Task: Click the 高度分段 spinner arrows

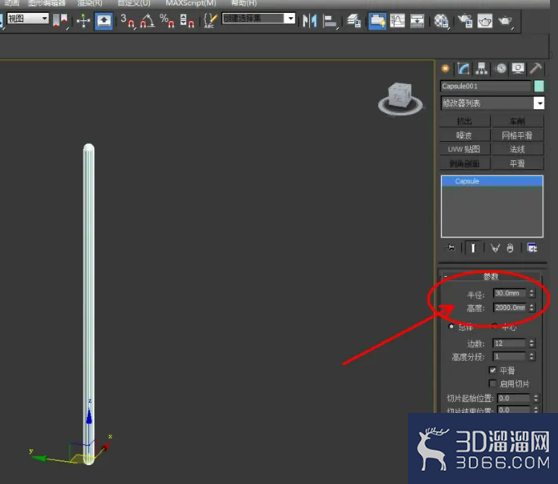Action: [531, 356]
